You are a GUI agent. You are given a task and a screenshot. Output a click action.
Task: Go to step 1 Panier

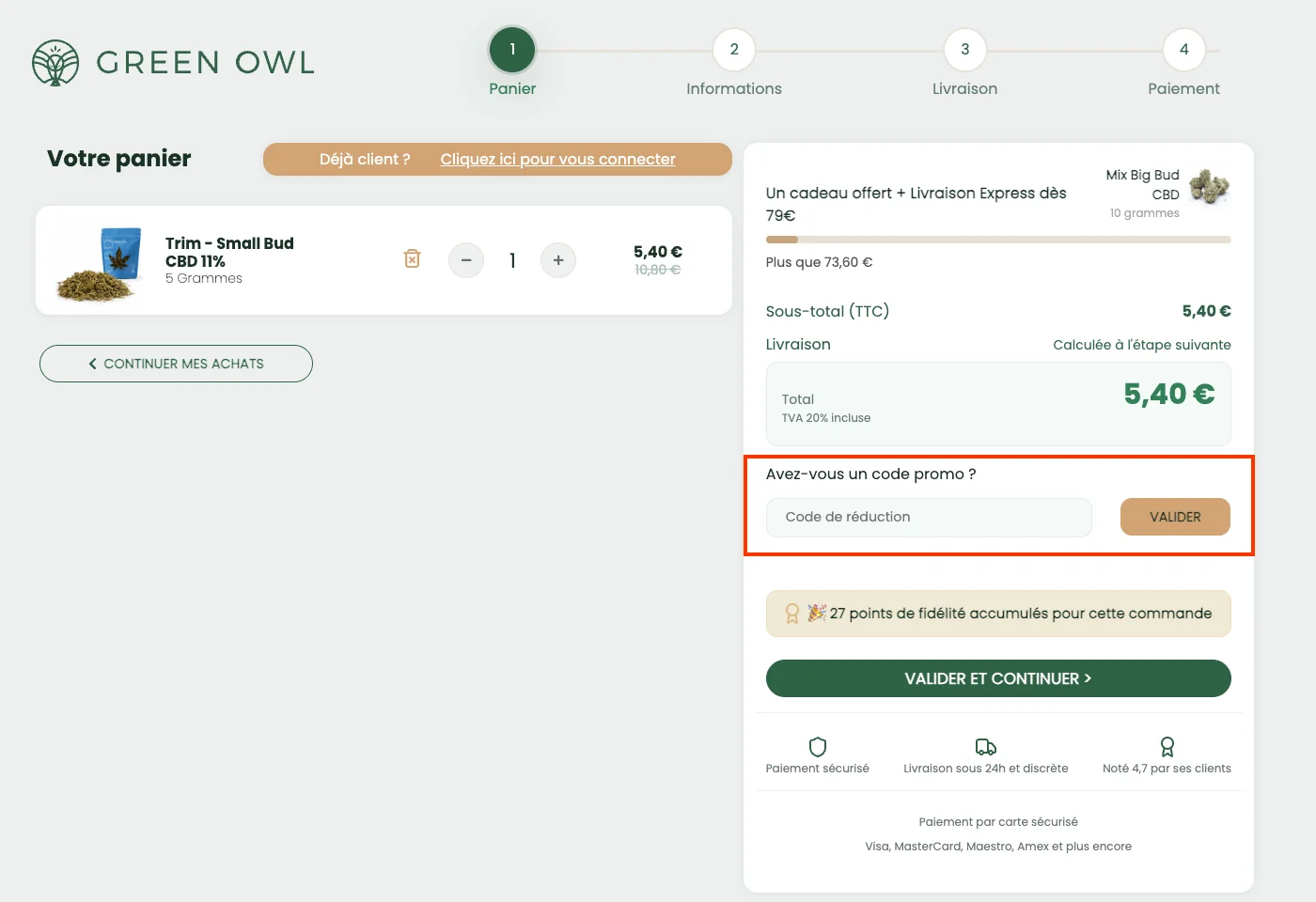512,50
